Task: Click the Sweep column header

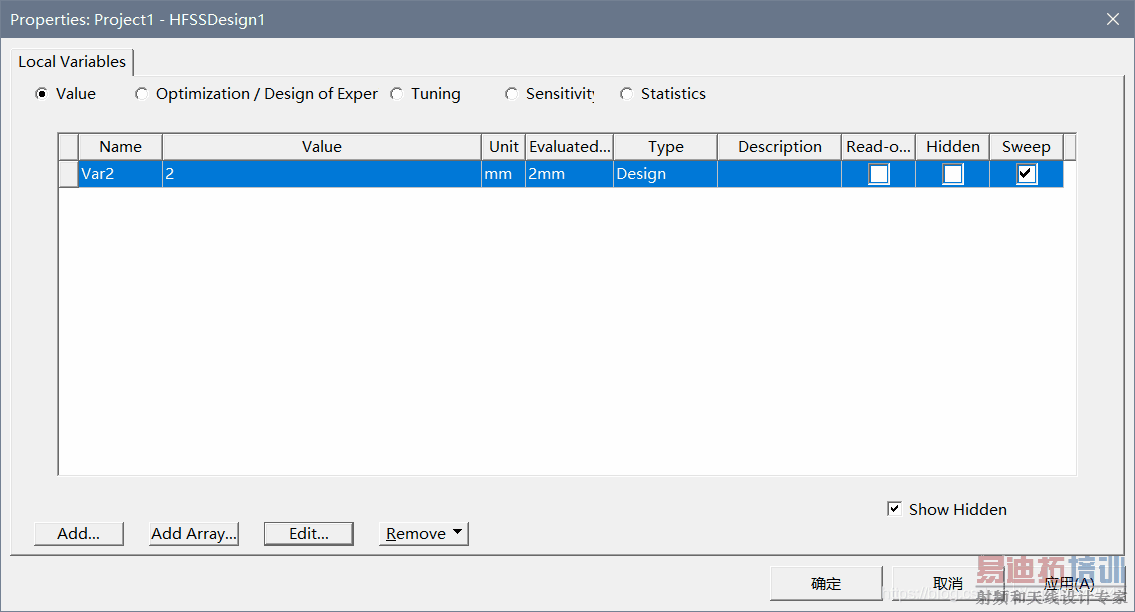Action: (x=1026, y=147)
